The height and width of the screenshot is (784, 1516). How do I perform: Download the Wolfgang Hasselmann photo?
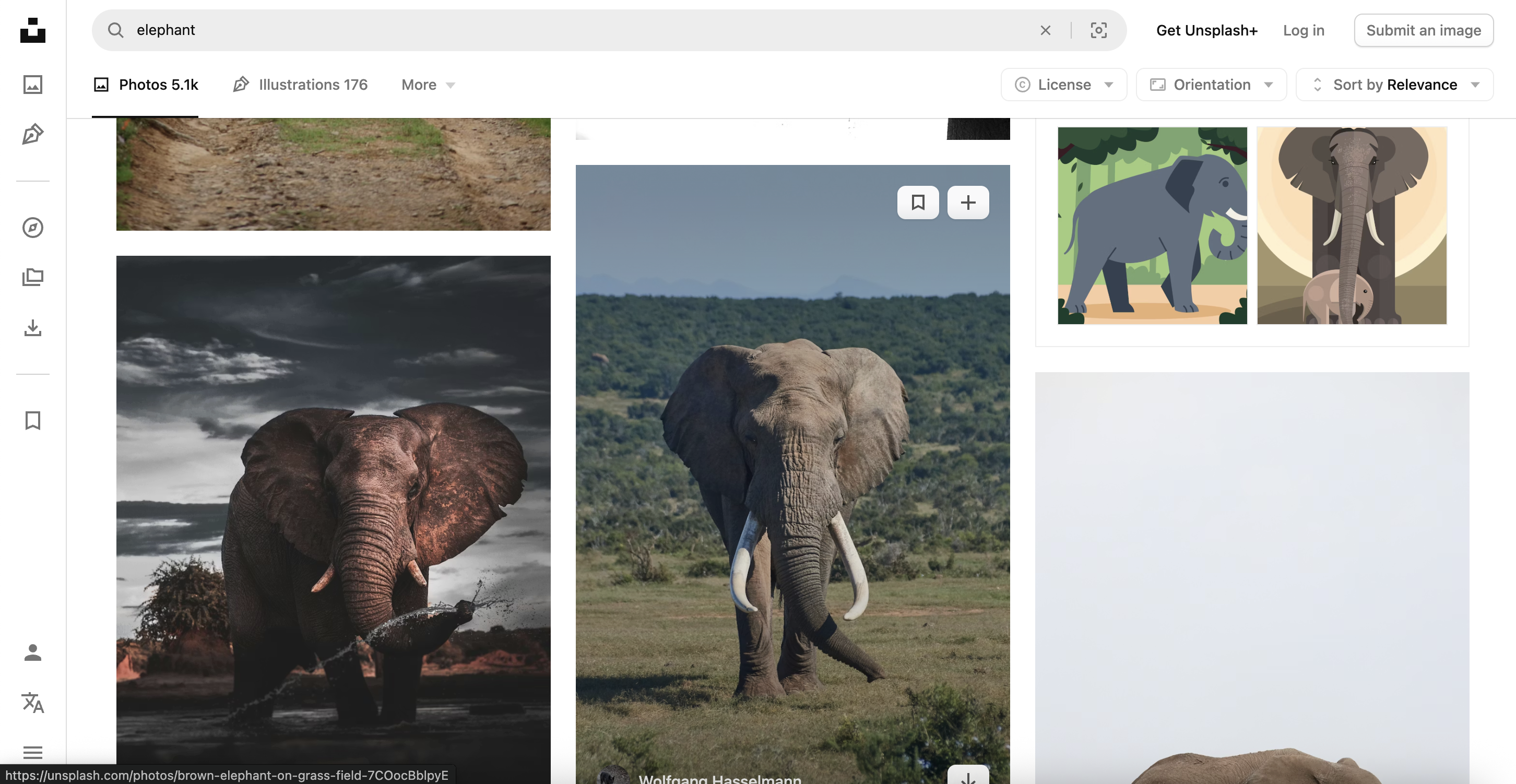point(968,776)
